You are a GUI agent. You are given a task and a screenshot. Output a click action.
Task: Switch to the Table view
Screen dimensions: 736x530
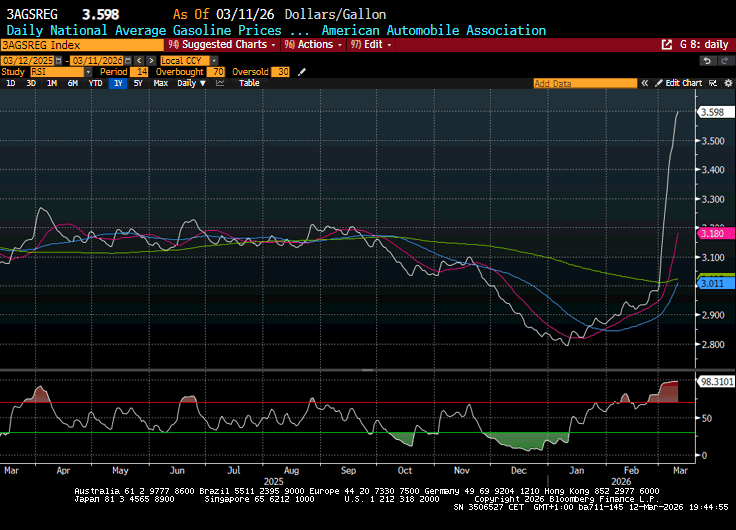pyautogui.click(x=249, y=83)
